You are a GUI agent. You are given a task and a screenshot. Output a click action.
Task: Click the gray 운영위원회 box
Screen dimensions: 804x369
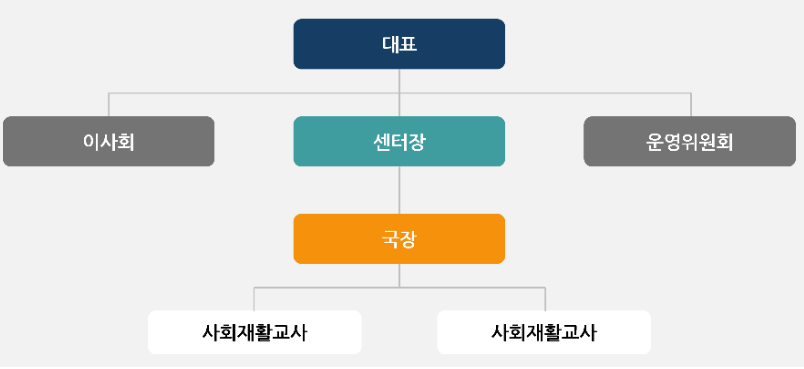tap(690, 141)
